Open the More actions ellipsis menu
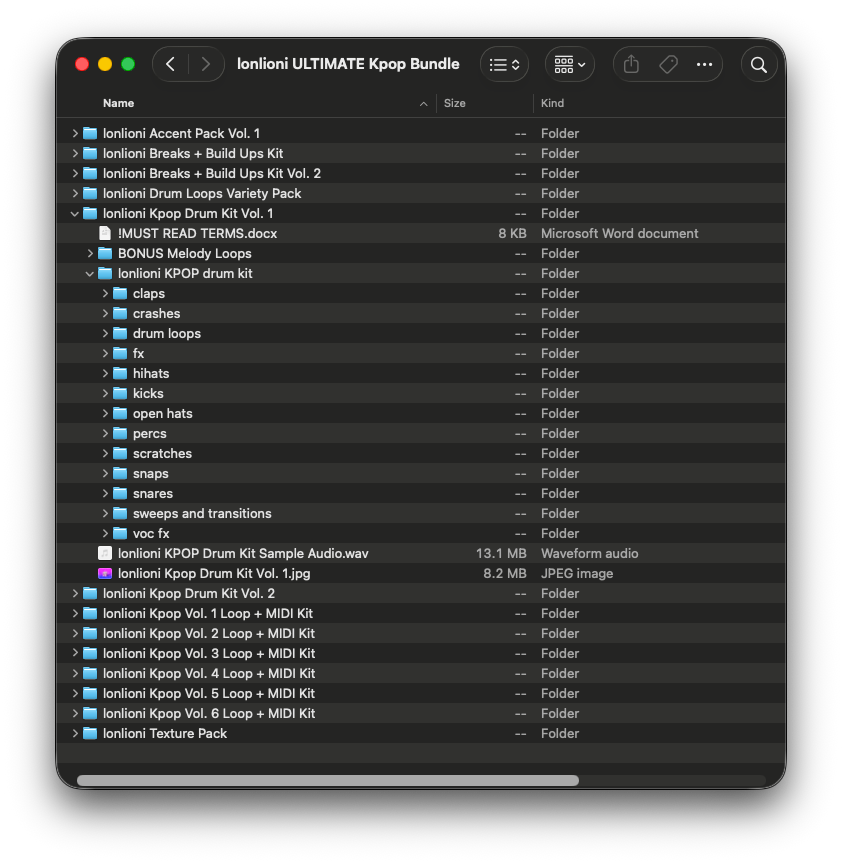The height and width of the screenshot is (863, 842). tap(704, 65)
